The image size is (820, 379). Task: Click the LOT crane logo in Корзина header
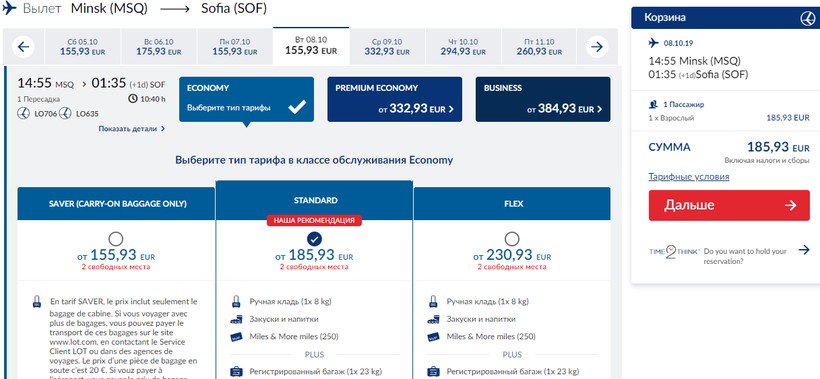[x=807, y=18]
